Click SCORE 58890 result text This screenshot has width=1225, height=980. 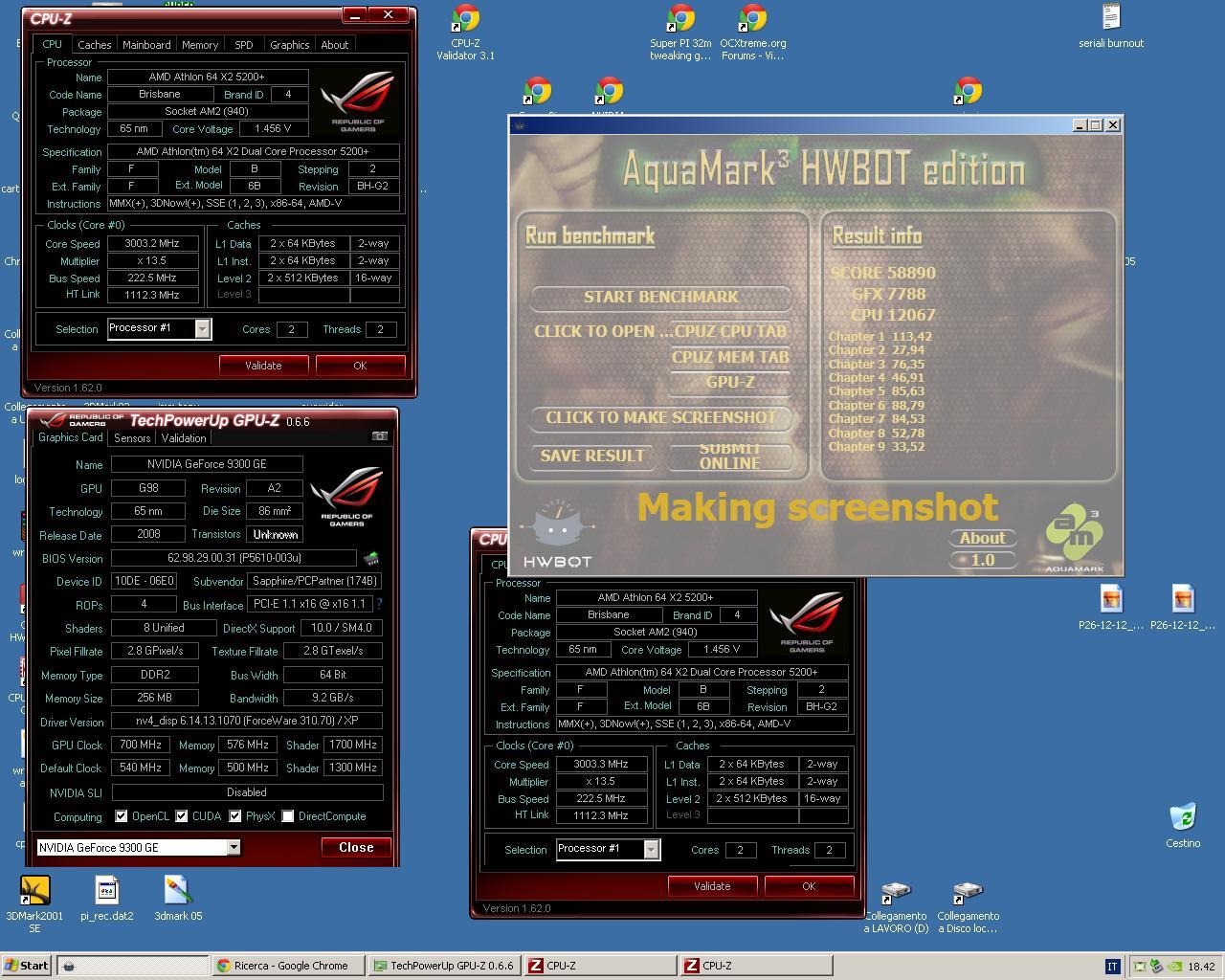pyautogui.click(x=882, y=273)
